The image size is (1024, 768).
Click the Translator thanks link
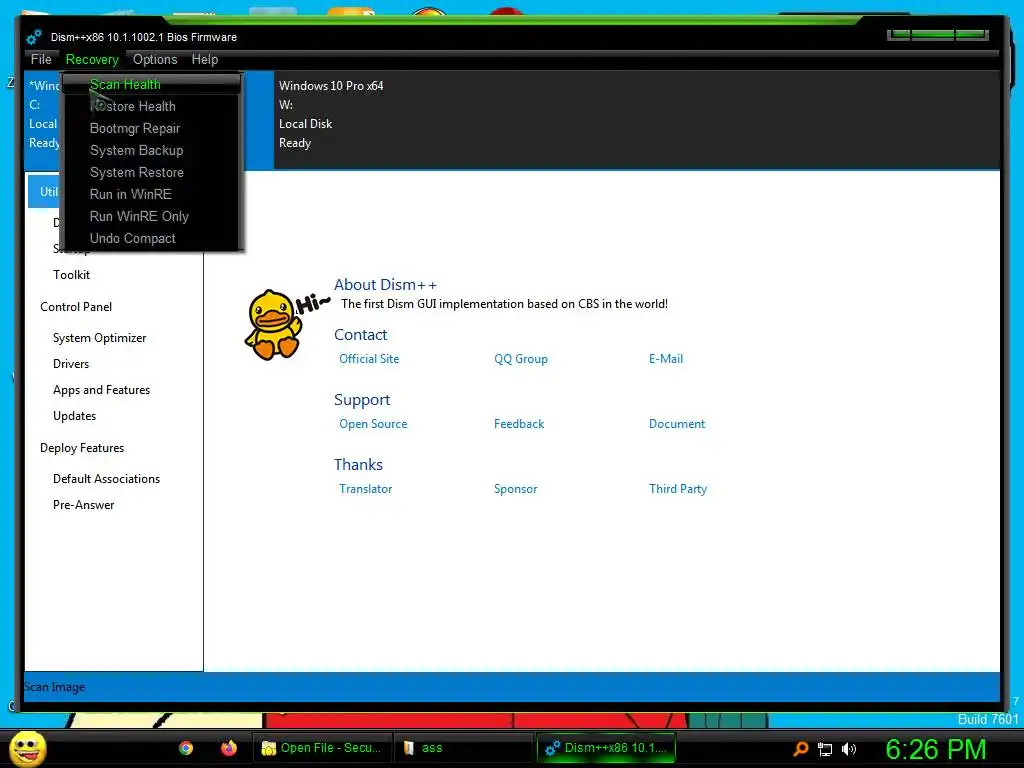[x=365, y=488]
